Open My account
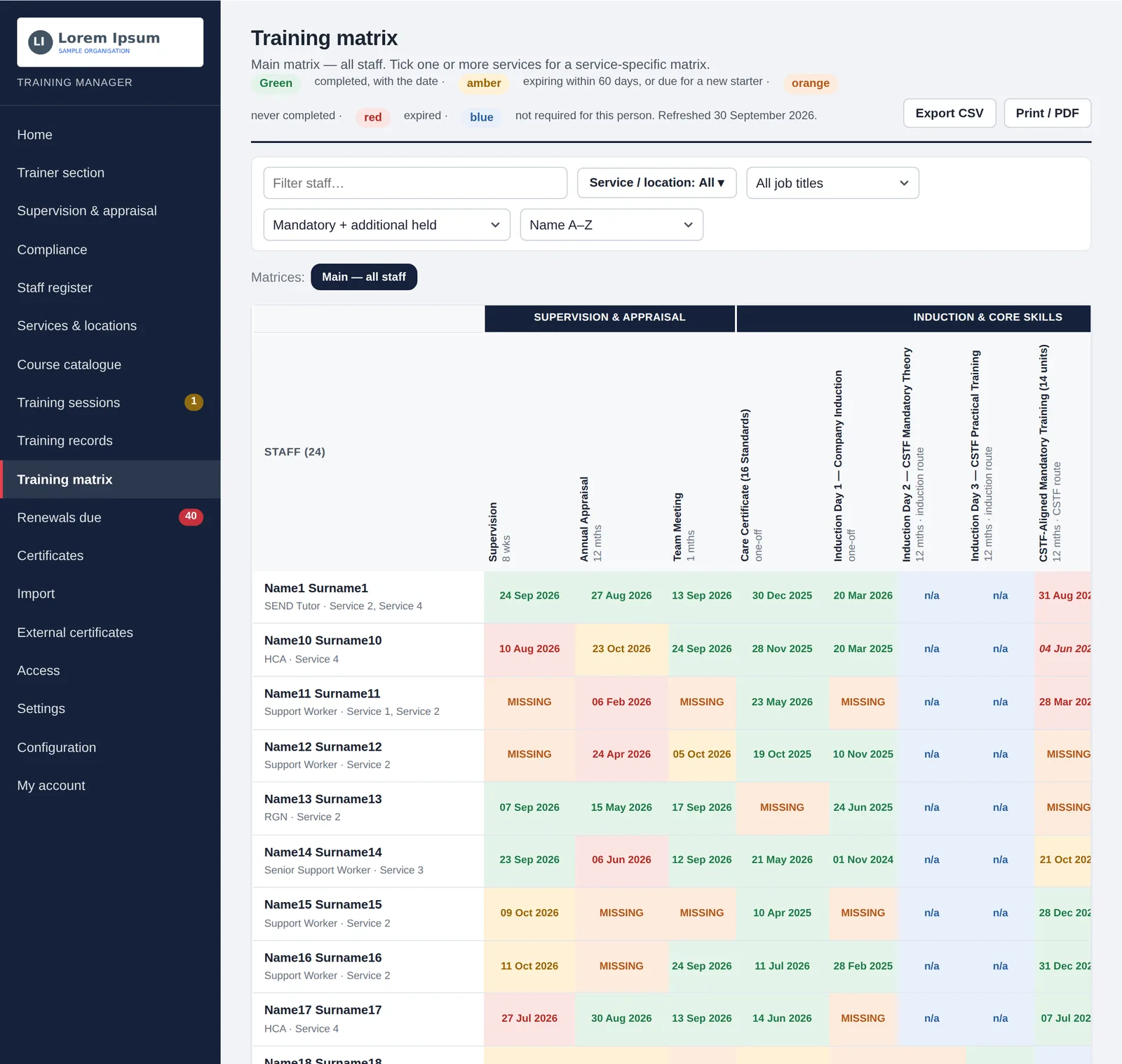The width and height of the screenshot is (1122, 1064). [110, 786]
